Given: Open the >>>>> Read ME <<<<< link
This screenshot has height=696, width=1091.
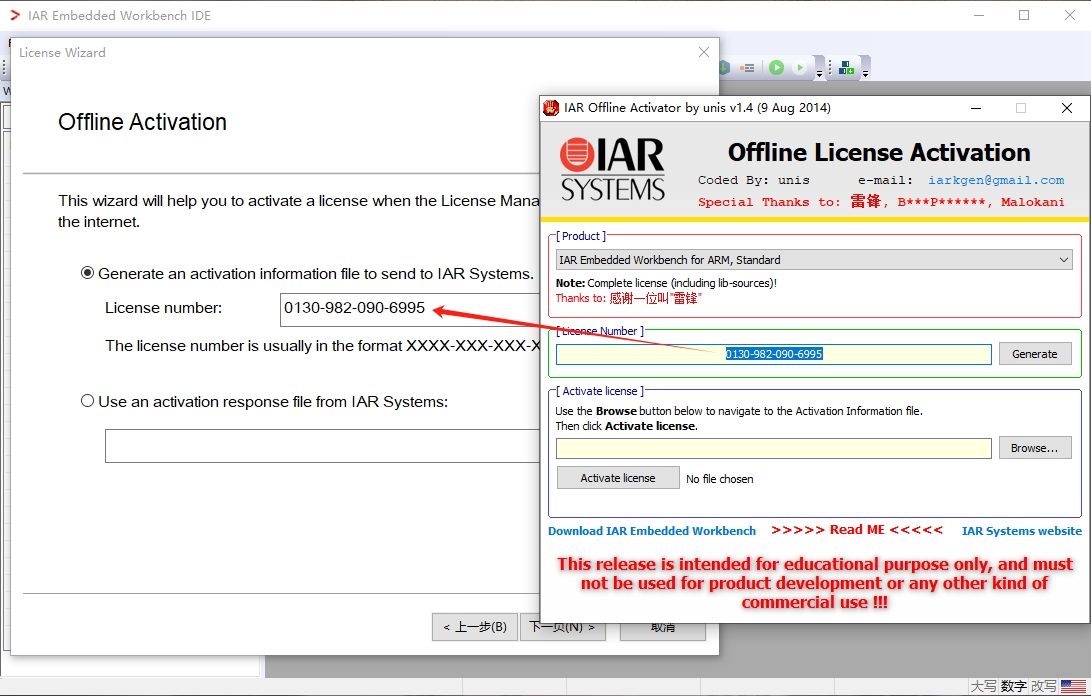Looking at the screenshot, I should 857,530.
